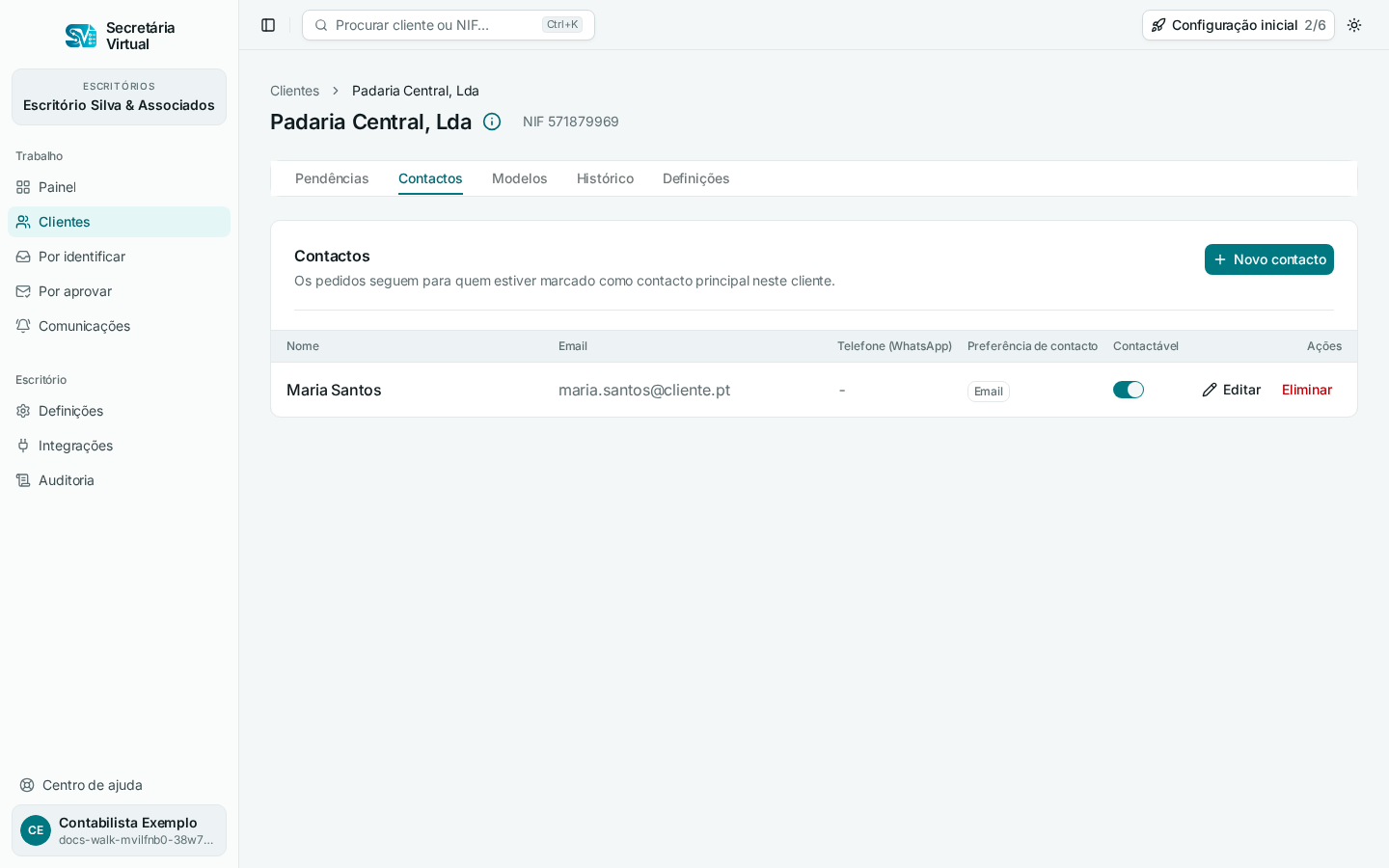Collapse sidebar with the panel toggle icon

(x=268, y=25)
